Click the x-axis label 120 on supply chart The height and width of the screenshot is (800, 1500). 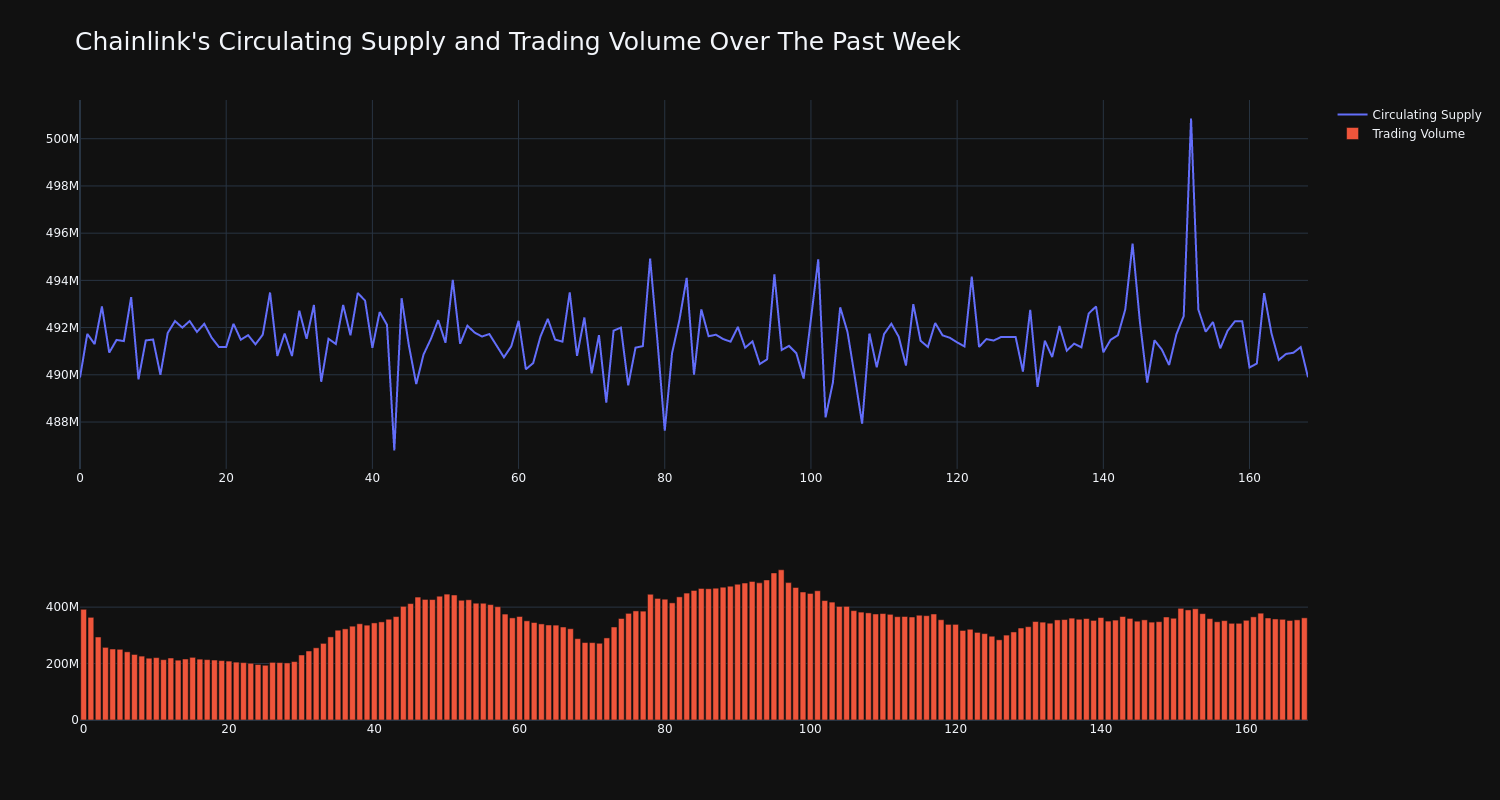coord(957,478)
